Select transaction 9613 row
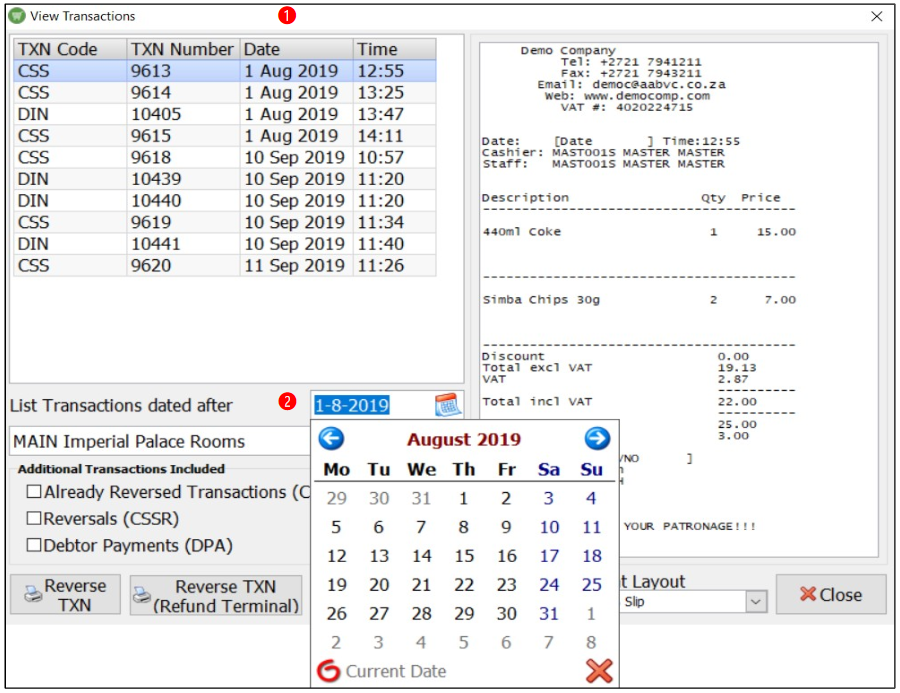Screen dimensions: 900x693 pyautogui.click(x=224, y=71)
